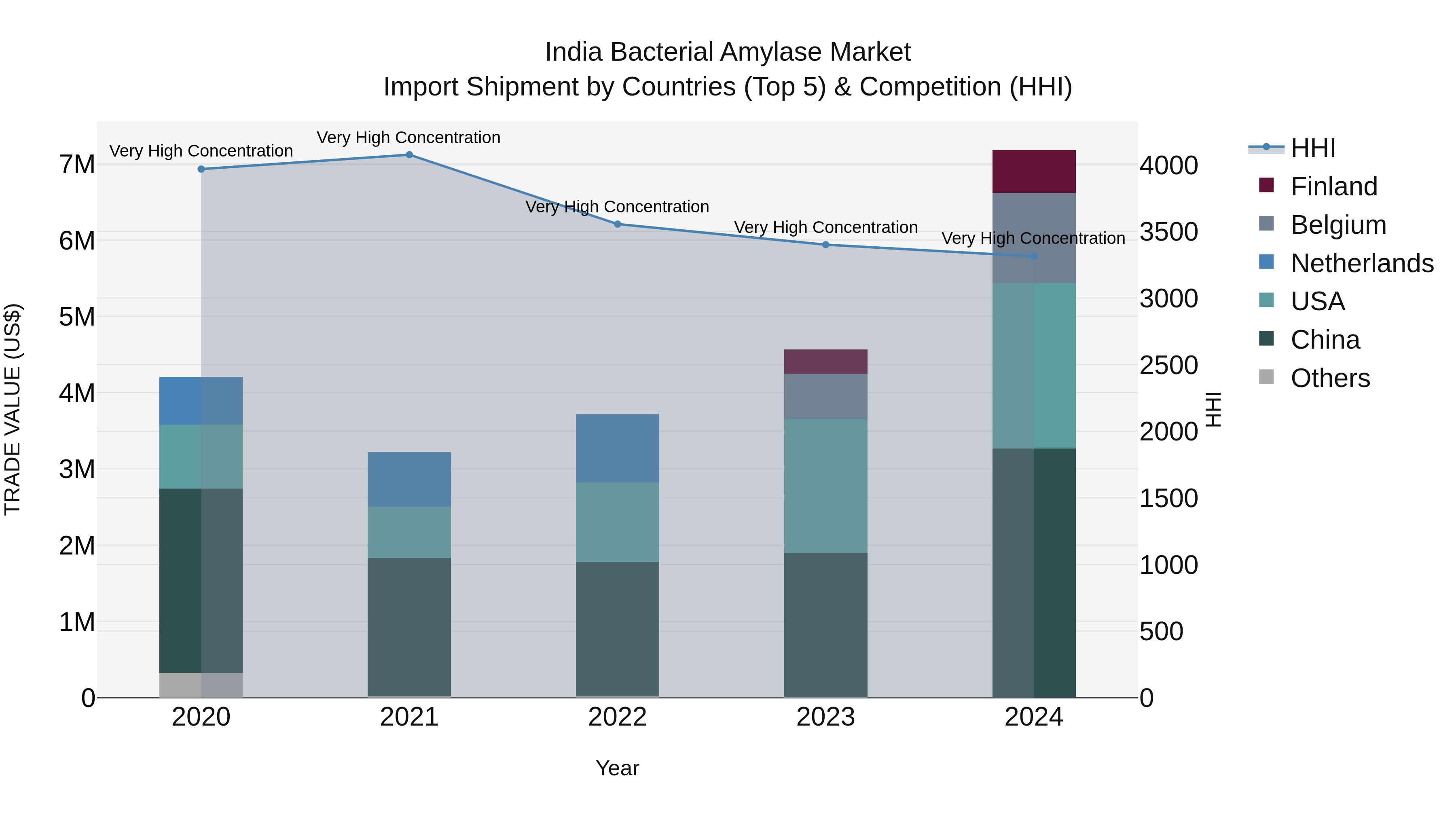Click the Belgium gray-blue legend swatch
This screenshot has height=819, width=1456.
[1267, 223]
